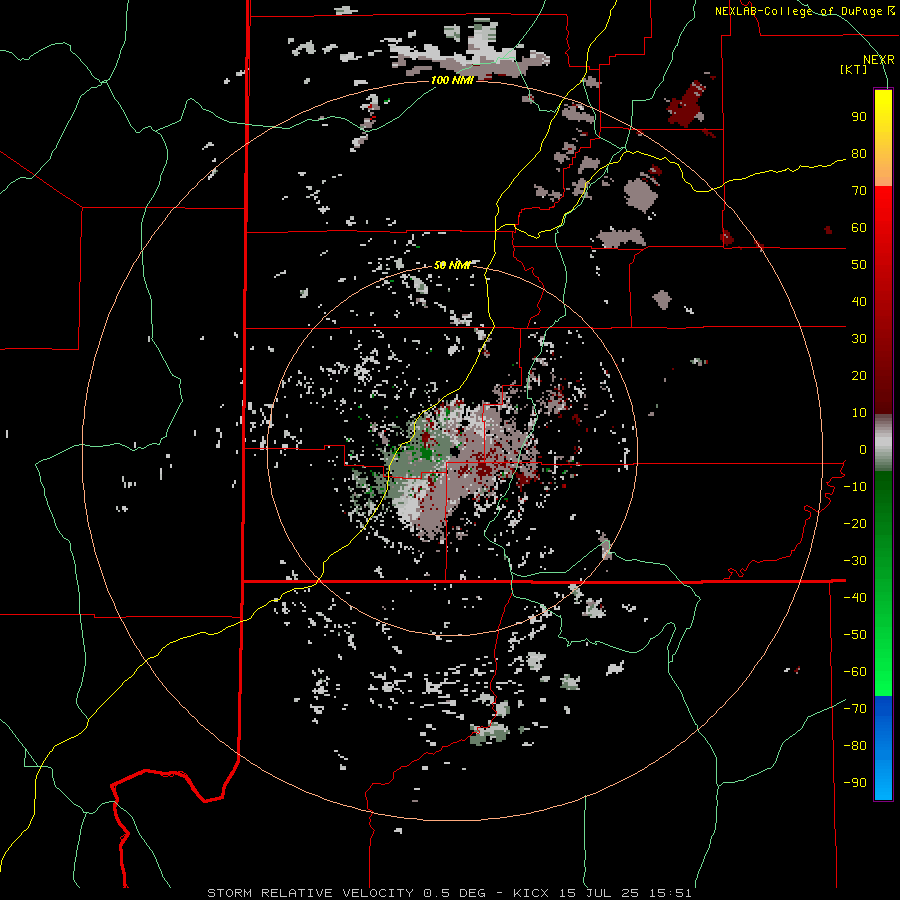900x900 pixels.
Task: Click the blue bottom segment of the color bar
Action: point(883,748)
